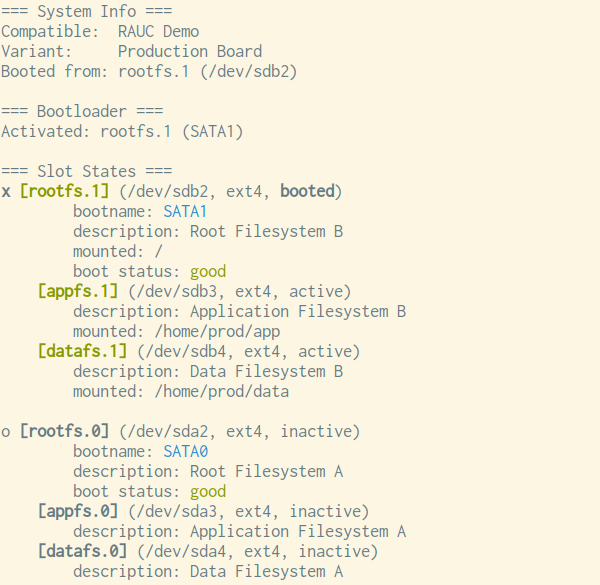Click the /home/prod/data mount path
The width and height of the screenshot is (600, 585).
tap(222, 391)
